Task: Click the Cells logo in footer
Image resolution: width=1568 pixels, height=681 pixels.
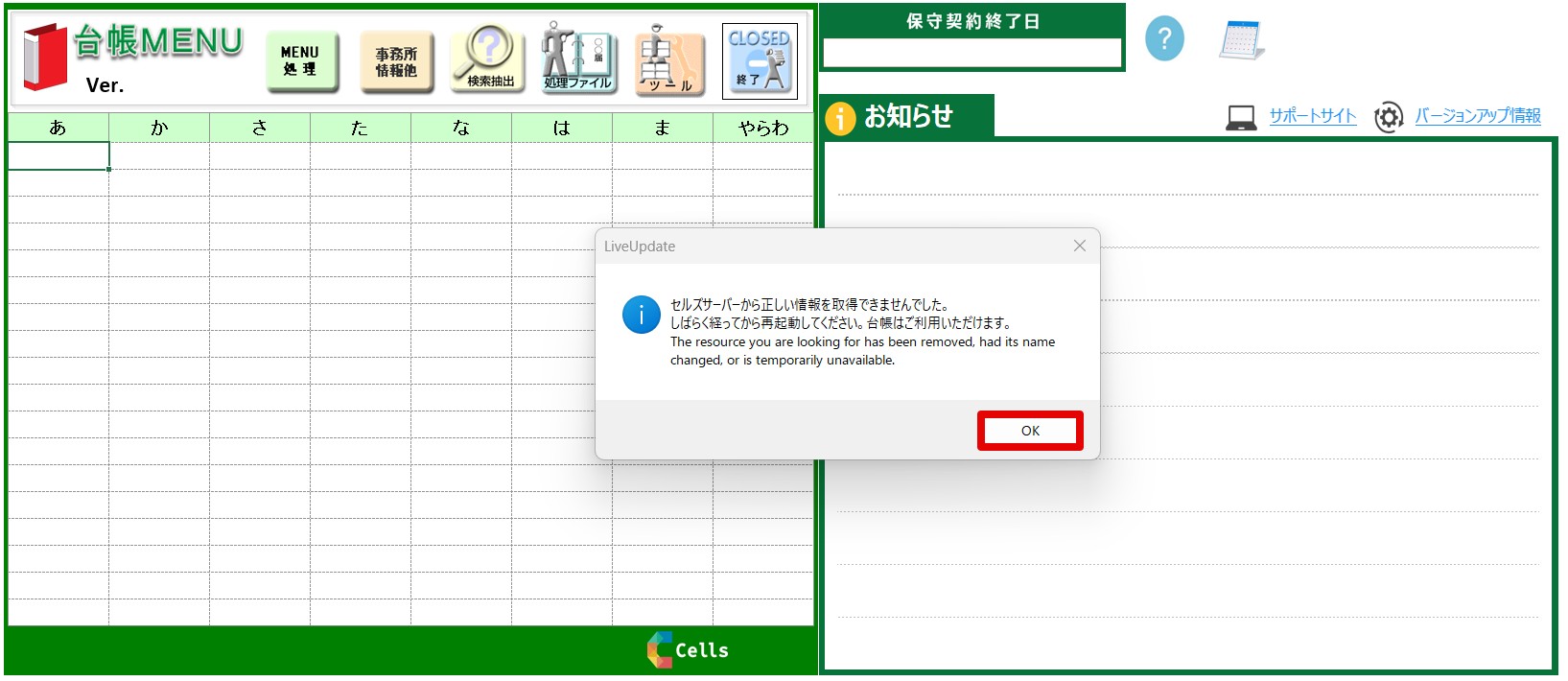Action: tap(688, 649)
